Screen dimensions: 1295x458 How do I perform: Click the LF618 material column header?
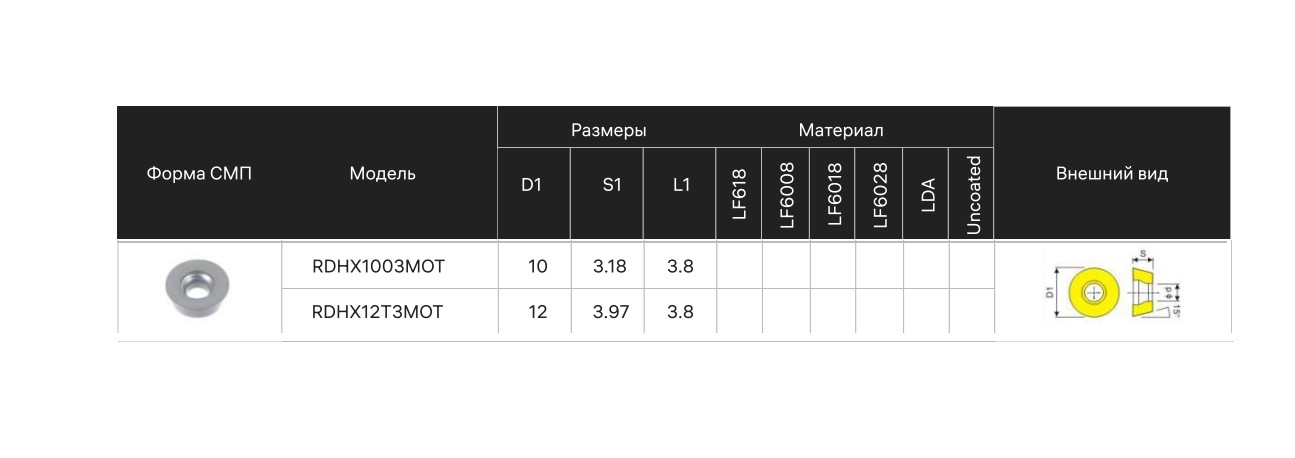tap(739, 194)
